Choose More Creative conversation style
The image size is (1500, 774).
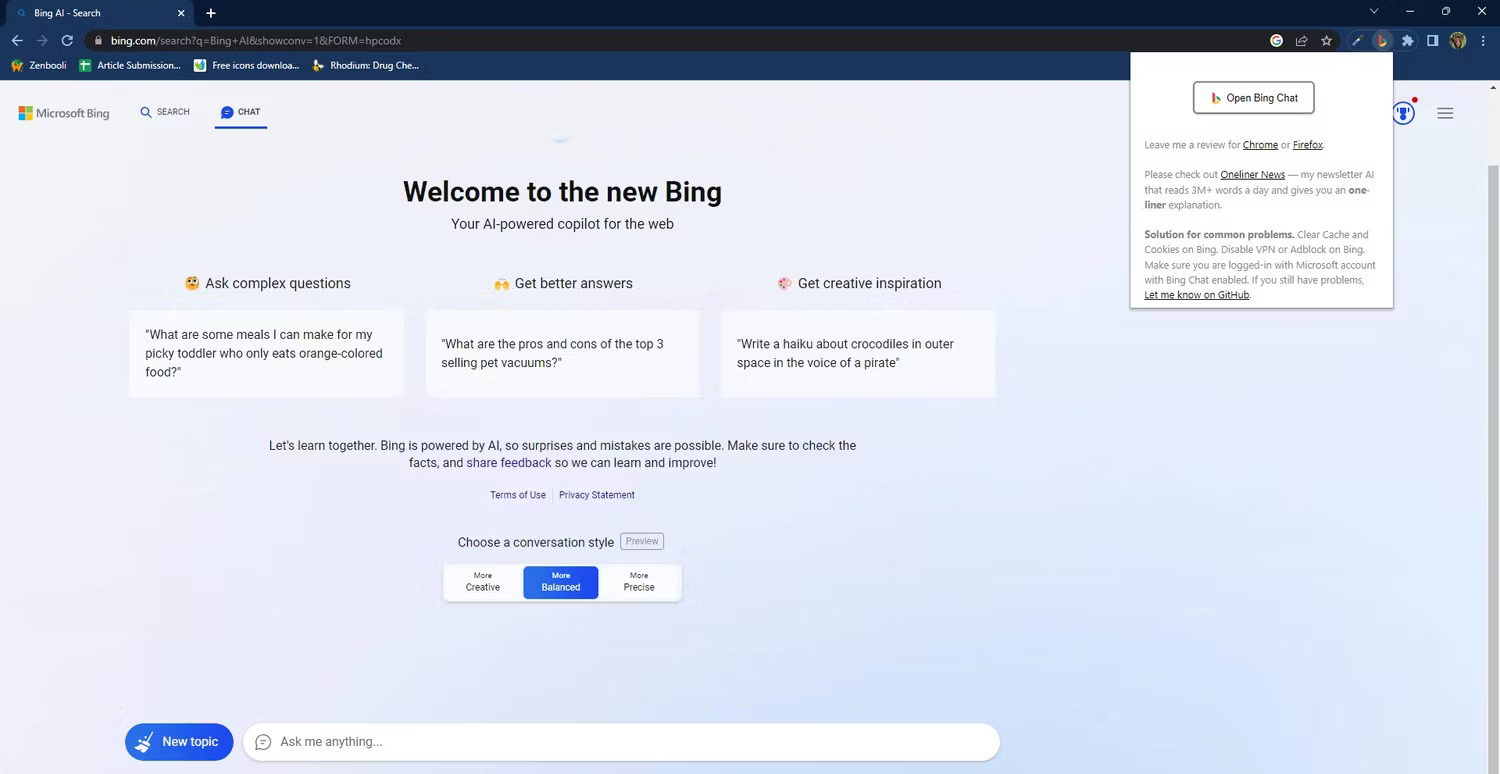coord(483,582)
